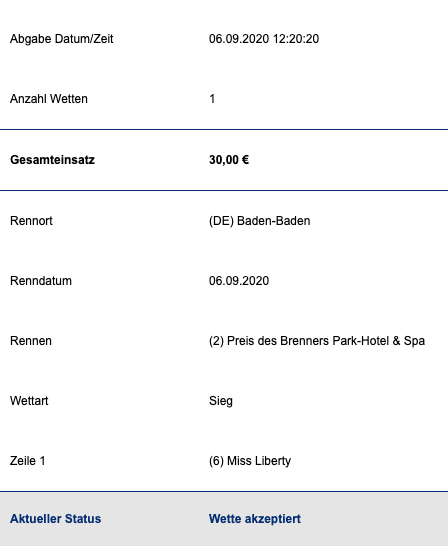This screenshot has height=546, width=448.
Task: Click the Anzahl Wetten value 1
Action: [x=212, y=99]
